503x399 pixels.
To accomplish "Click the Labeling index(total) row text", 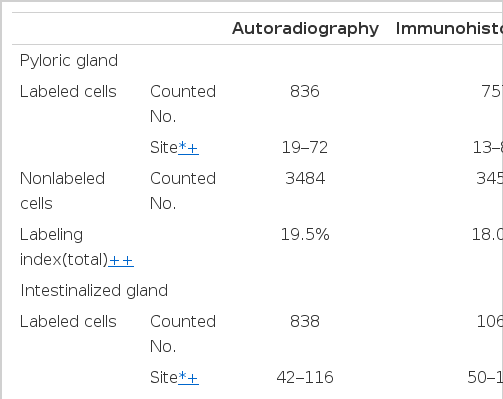I will tap(64, 247).
